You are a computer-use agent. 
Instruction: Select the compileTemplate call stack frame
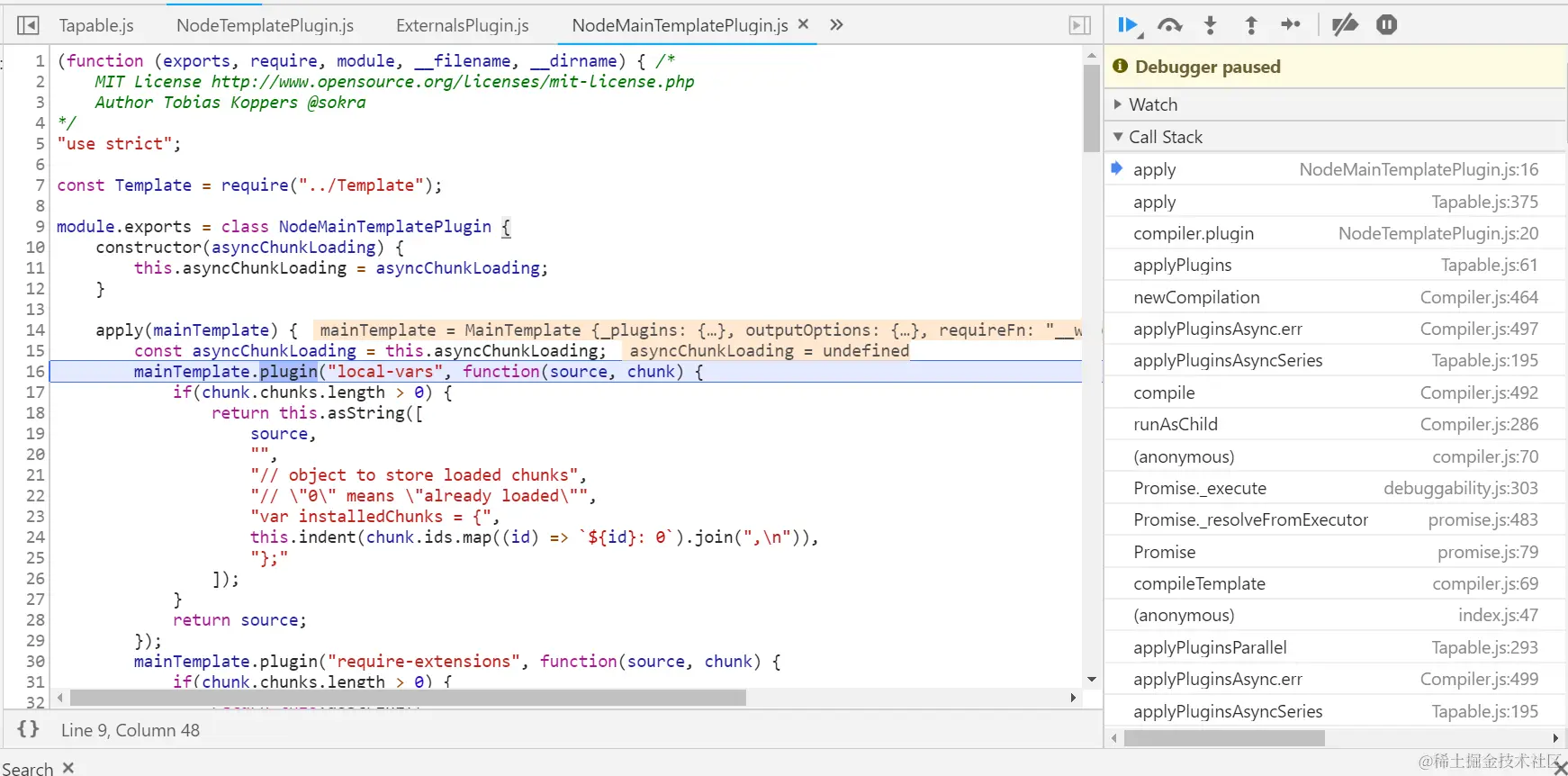(x=1336, y=583)
